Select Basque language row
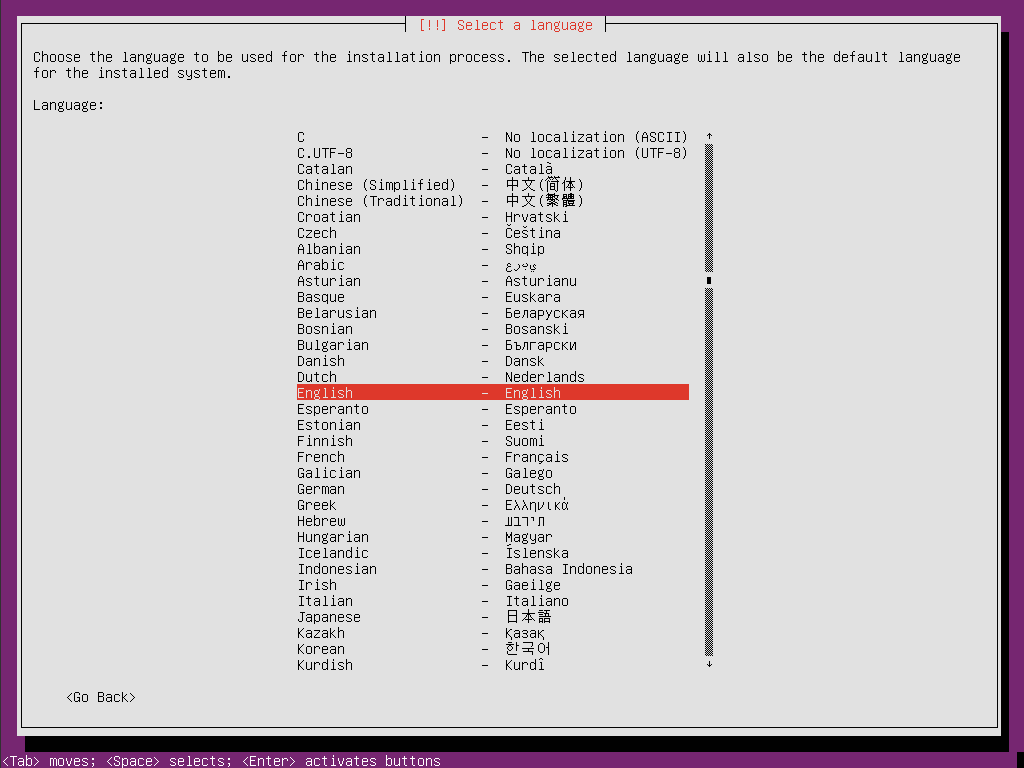The image size is (1024, 768). click(x=492, y=297)
